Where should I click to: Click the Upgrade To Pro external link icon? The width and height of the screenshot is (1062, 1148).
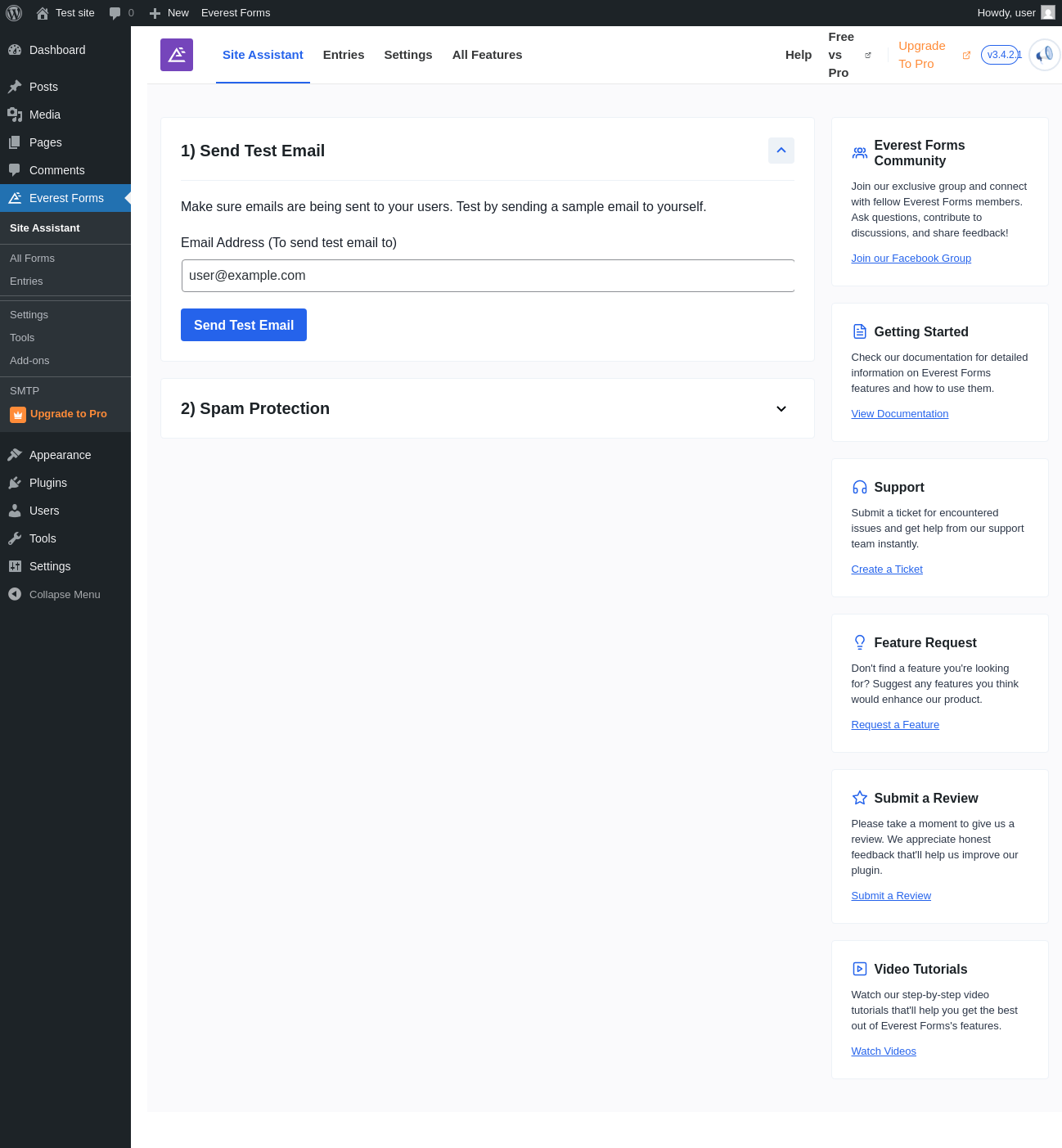[966, 55]
